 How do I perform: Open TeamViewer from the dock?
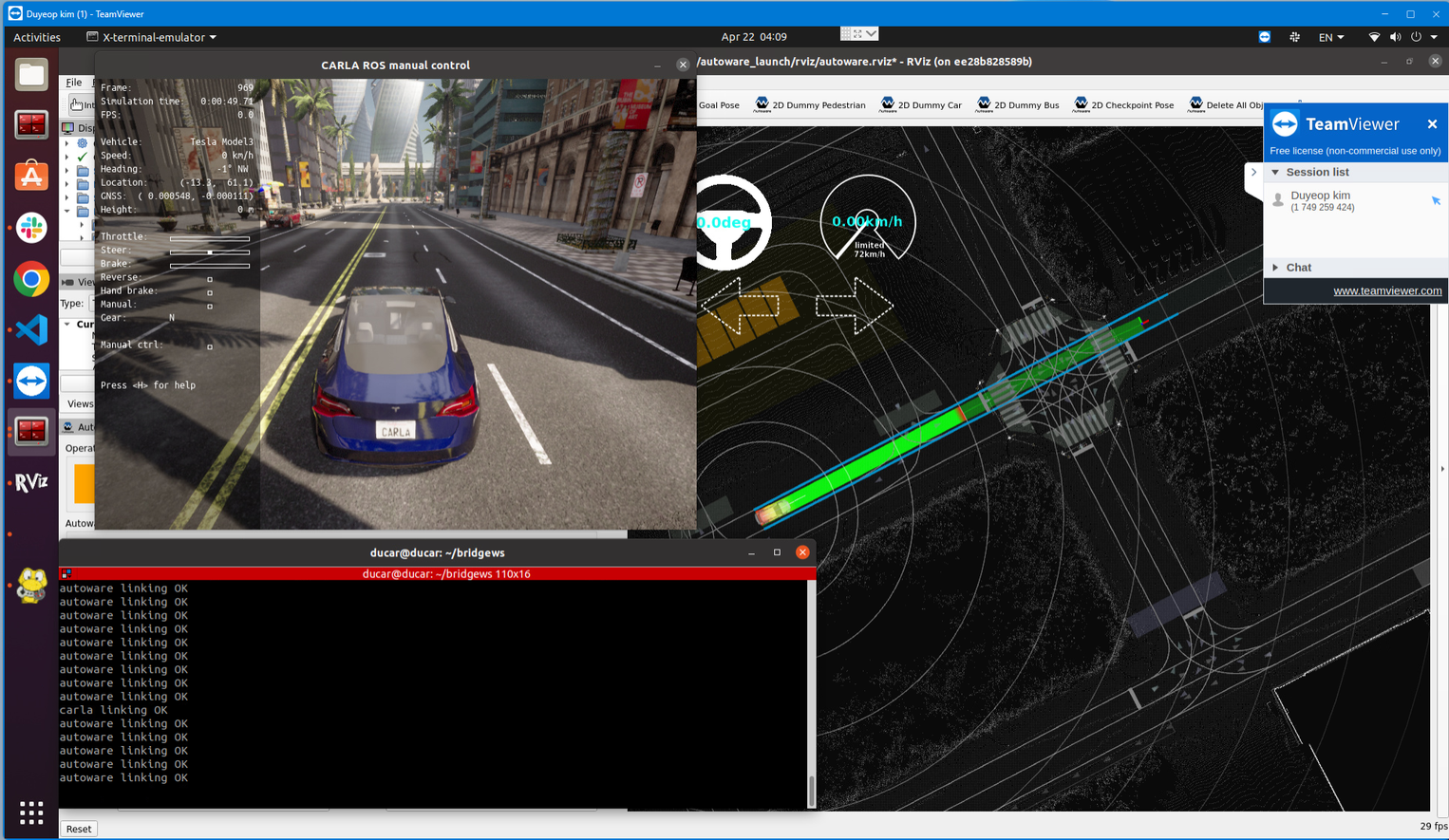click(31, 381)
